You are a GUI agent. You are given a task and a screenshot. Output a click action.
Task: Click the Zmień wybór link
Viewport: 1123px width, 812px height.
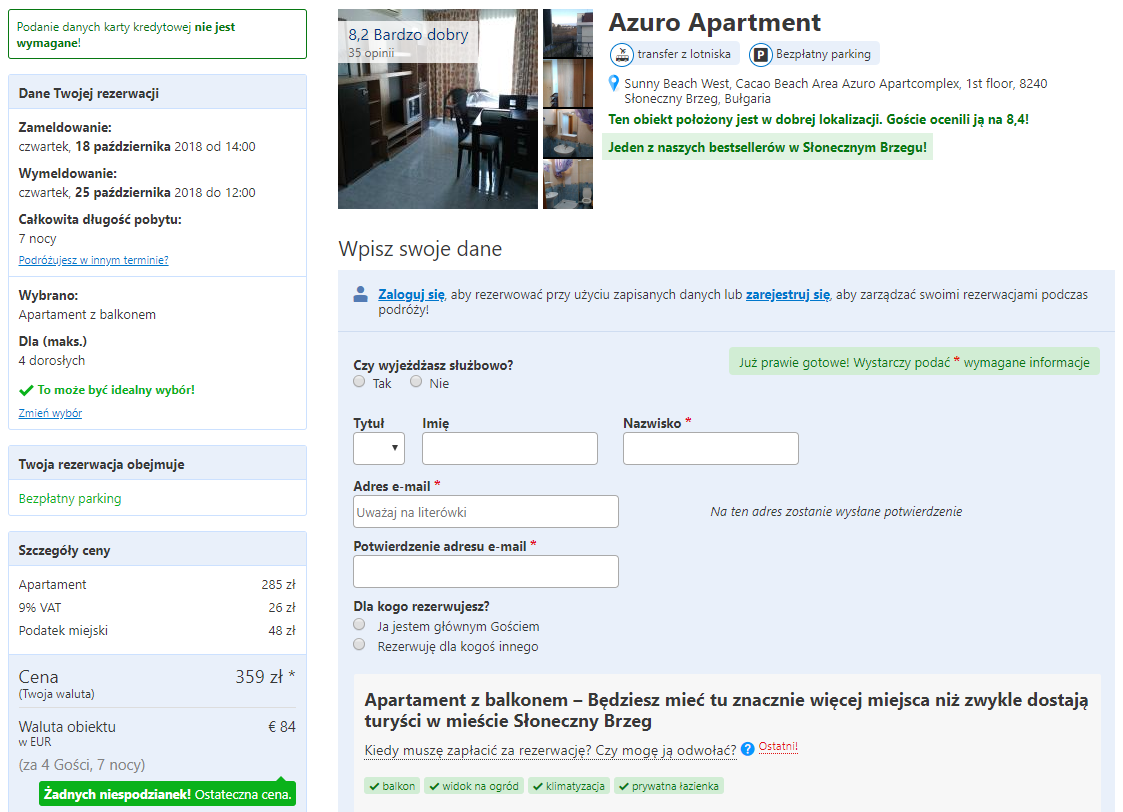click(50, 413)
